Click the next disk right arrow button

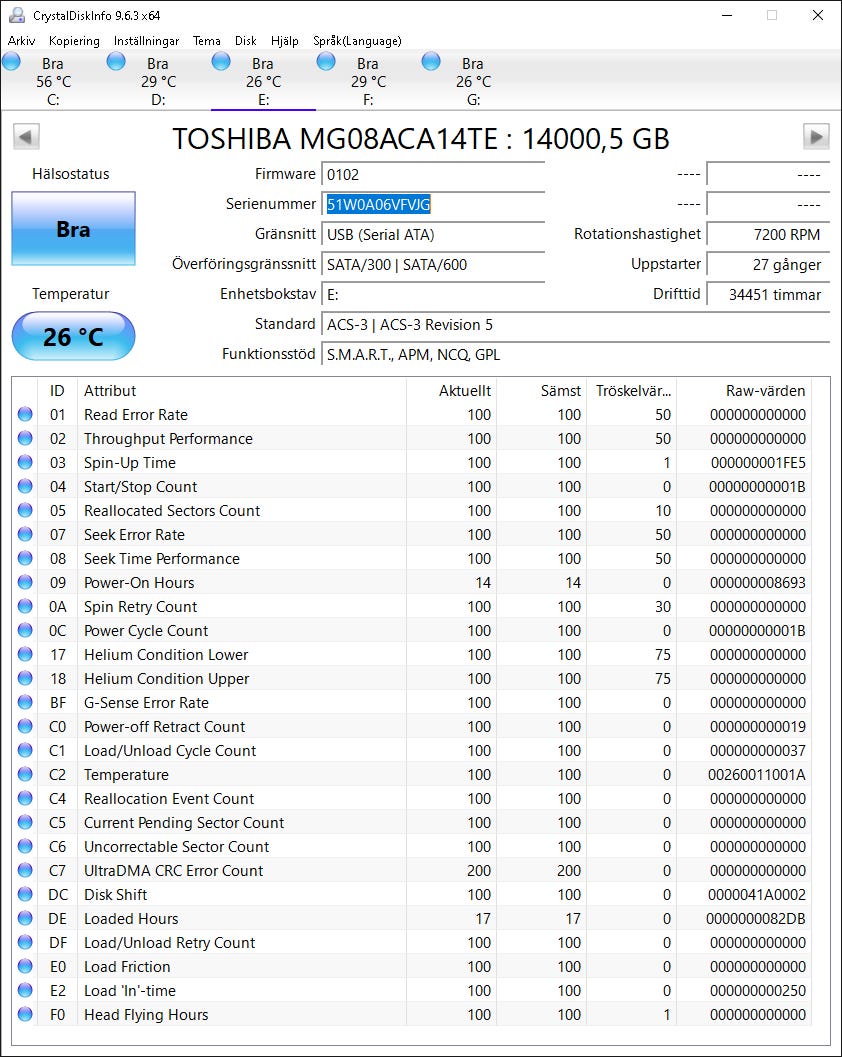click(x=816, y=137)
